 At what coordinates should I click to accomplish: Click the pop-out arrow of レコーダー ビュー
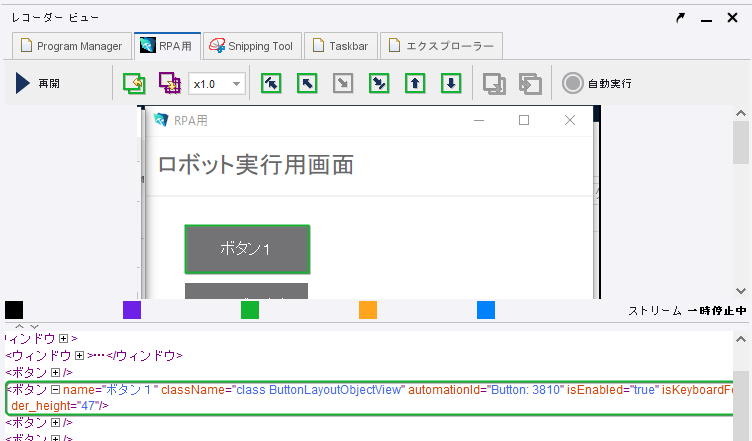pos(680,18)
